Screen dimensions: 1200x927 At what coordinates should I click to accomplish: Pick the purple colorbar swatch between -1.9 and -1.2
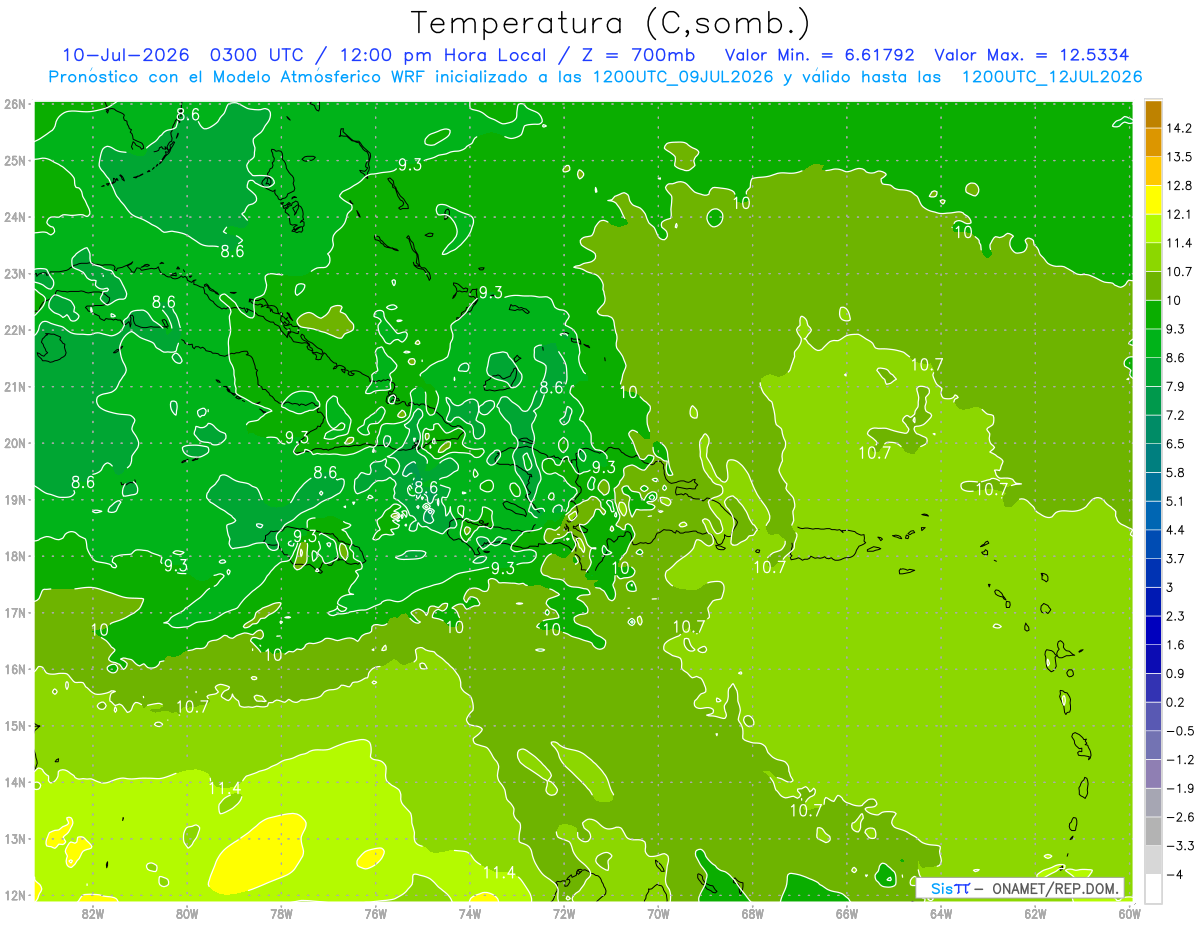(x=1154, y=774)
